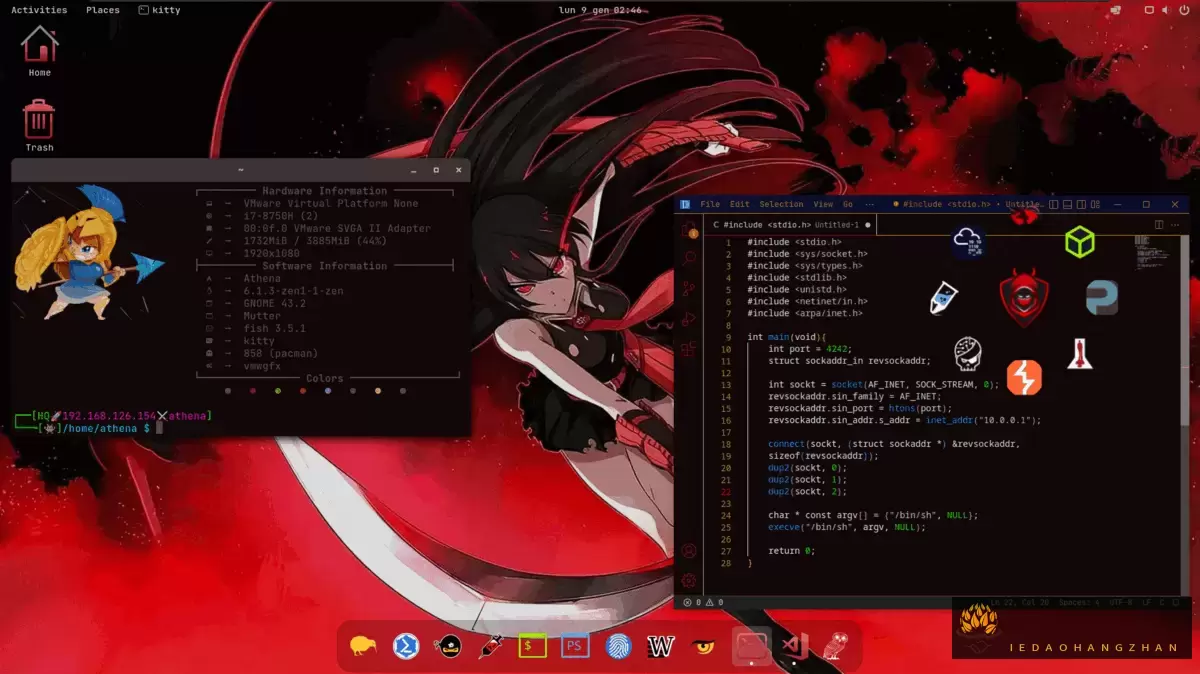Click the line "execve("/bin/sh", argv, NULL);"
This screenshot has width=1200, height=674.
[x=847, y=527]
